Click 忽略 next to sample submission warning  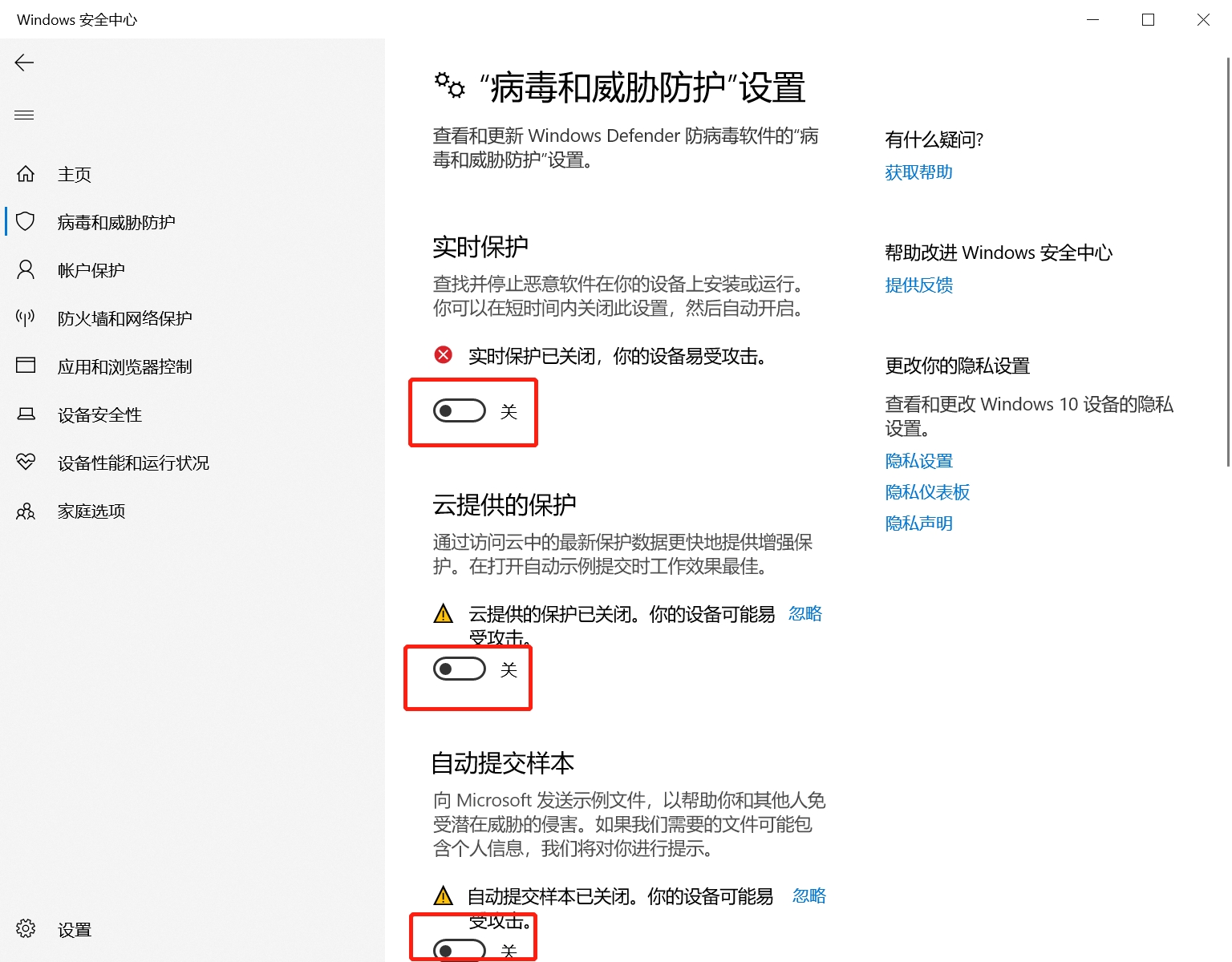click(809, 895)
